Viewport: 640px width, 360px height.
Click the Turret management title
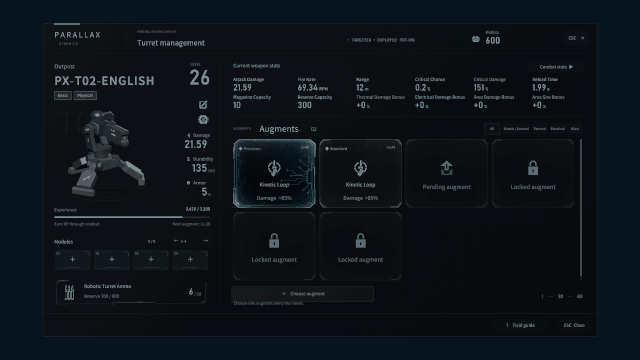(171, 43)
